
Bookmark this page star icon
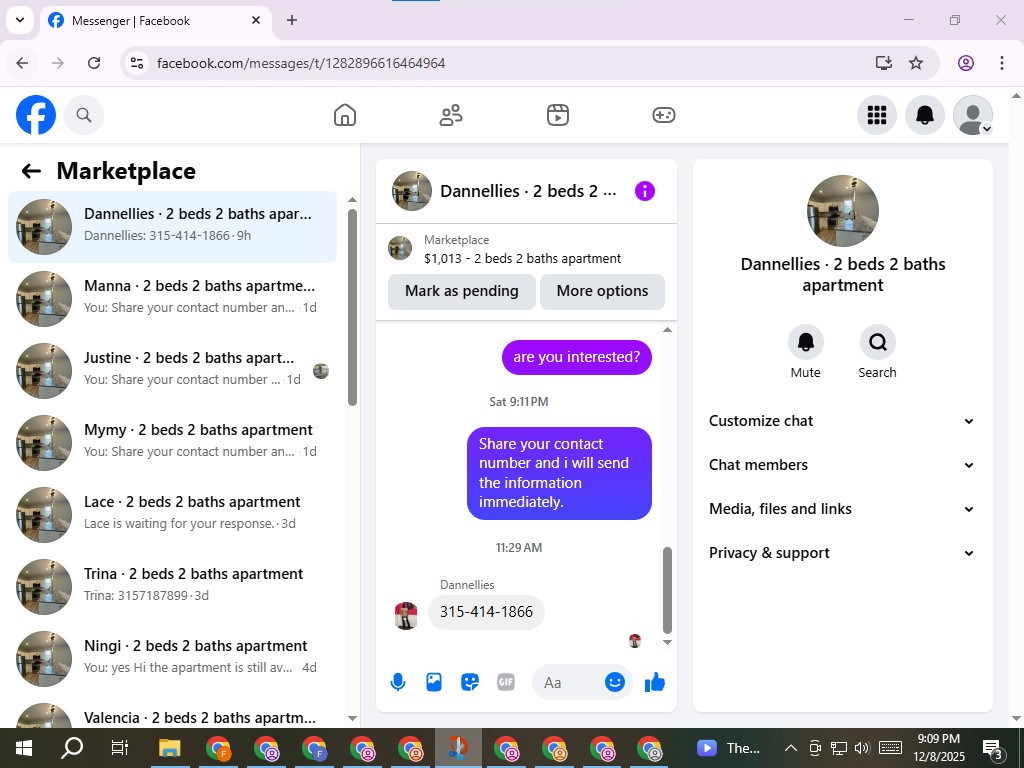tap(916, 63)
